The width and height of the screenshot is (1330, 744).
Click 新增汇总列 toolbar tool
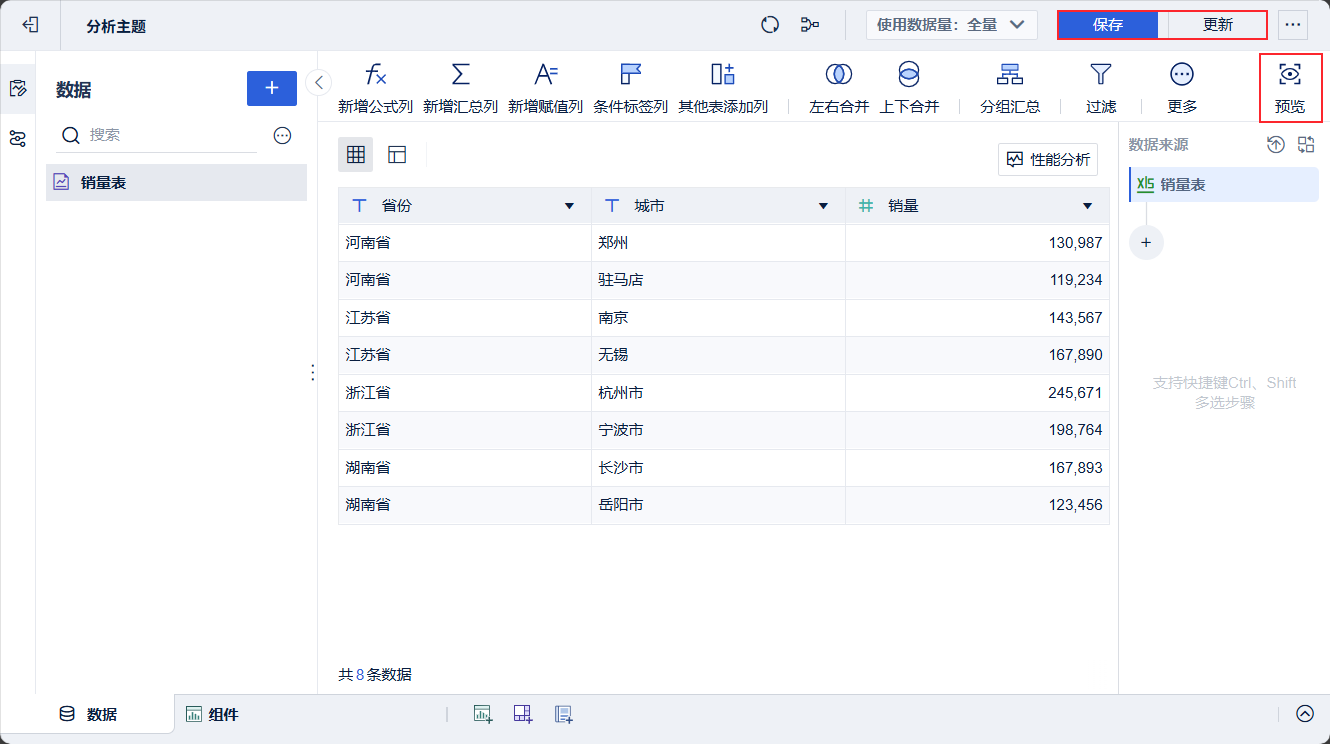coord(460,88)
